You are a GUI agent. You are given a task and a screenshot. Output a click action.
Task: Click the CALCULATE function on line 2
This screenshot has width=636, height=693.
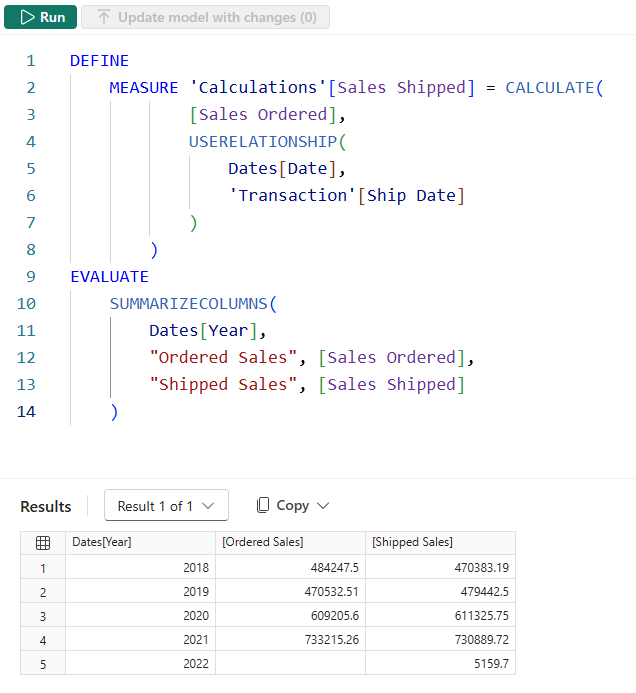pyautogui.click(x=549, y=88)
